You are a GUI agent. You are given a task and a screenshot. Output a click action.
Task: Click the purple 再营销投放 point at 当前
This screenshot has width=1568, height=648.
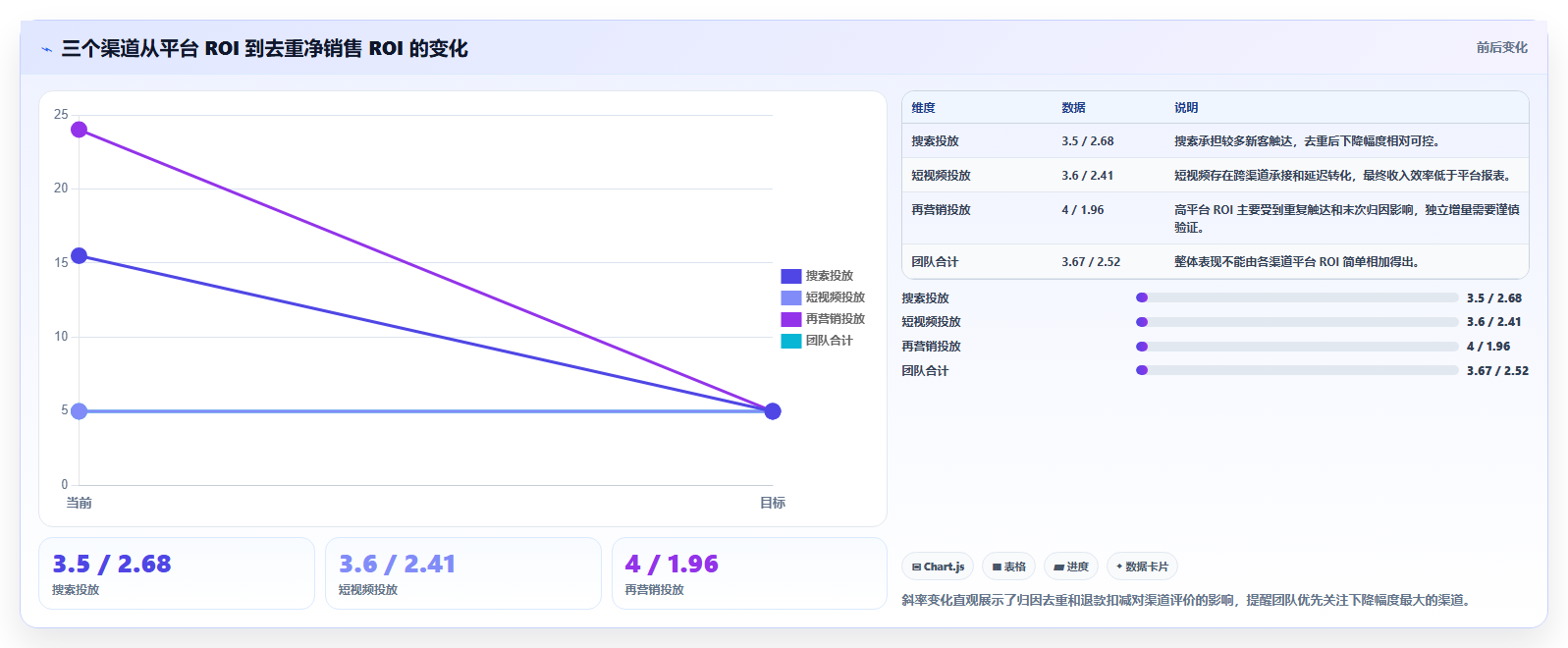click(x=80, y=130)
